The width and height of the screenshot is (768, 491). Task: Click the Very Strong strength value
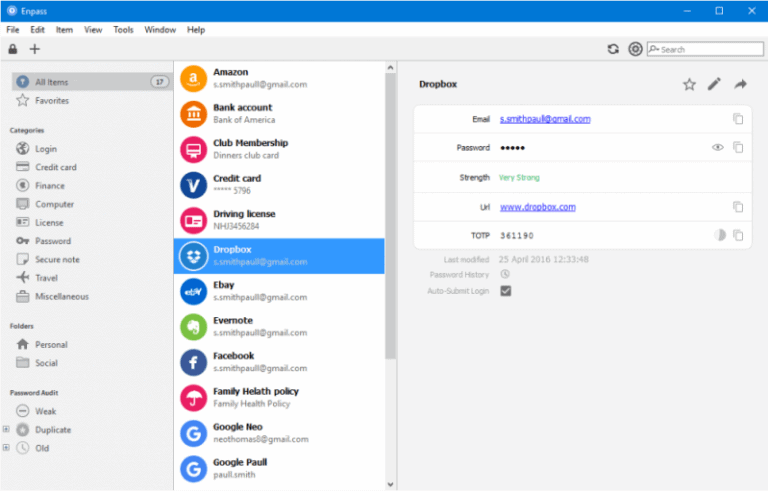(519, 177)
